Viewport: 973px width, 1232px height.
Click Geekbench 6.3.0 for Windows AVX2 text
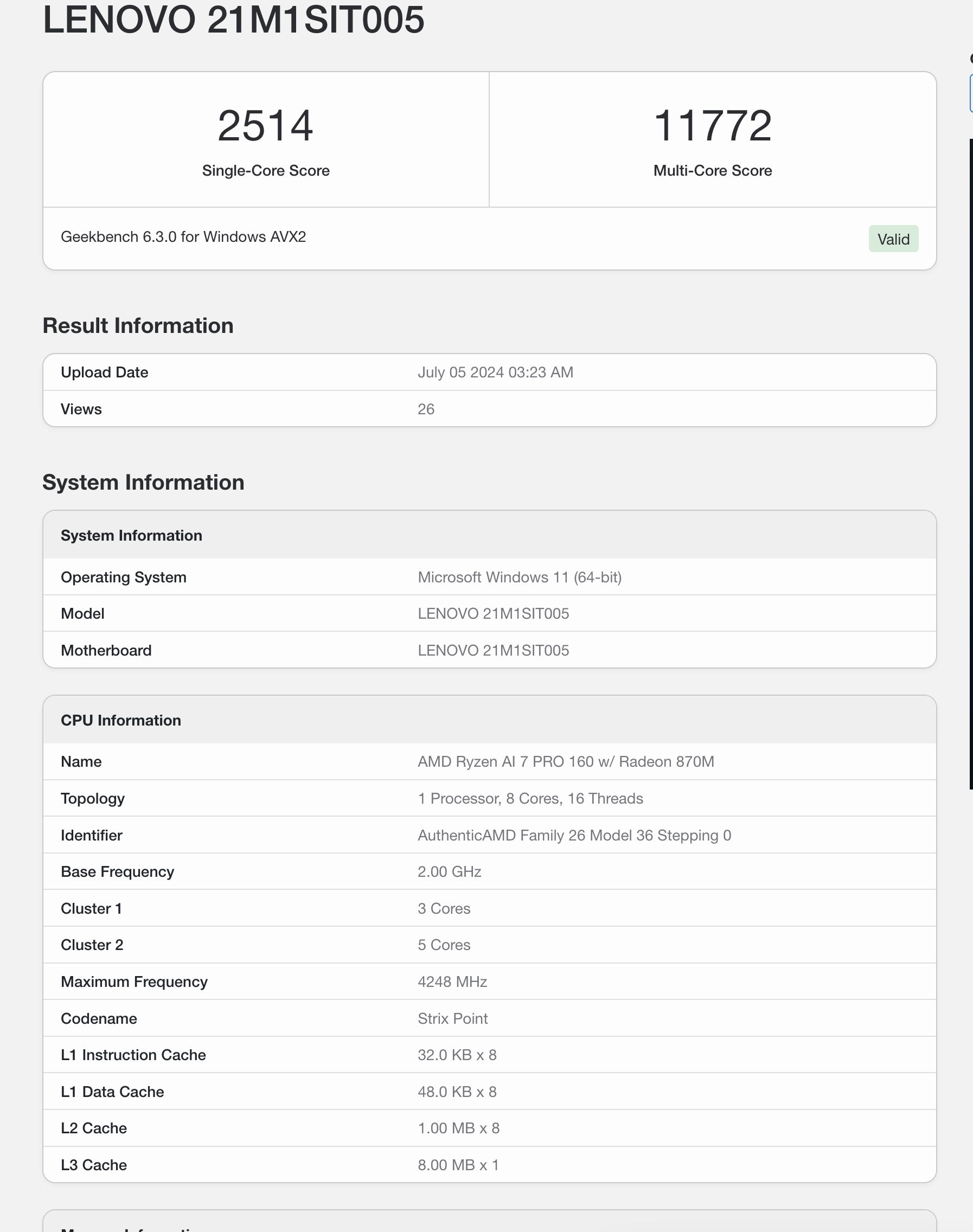[183, 237]
